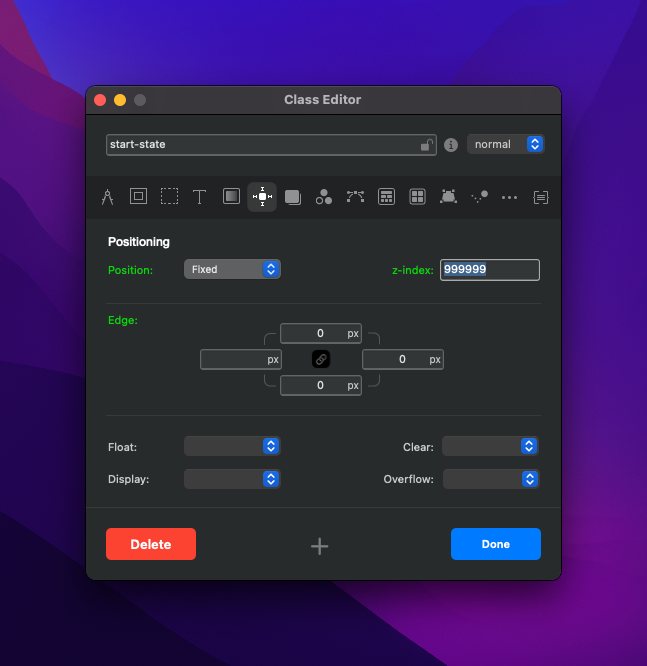
Task: Click the blue Done button
Action: click(495, 544)
